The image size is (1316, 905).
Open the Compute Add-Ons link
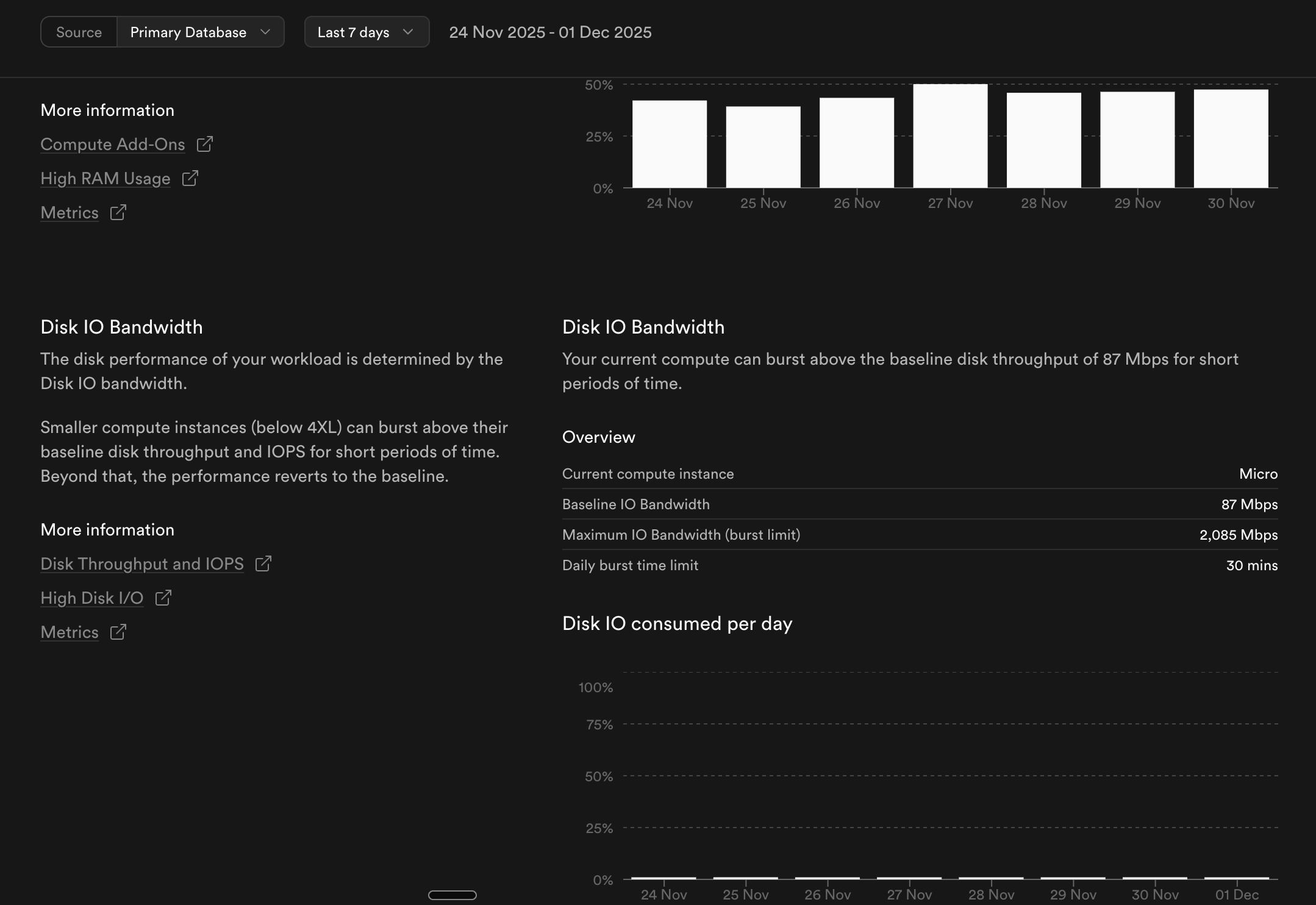coord(113,145)
